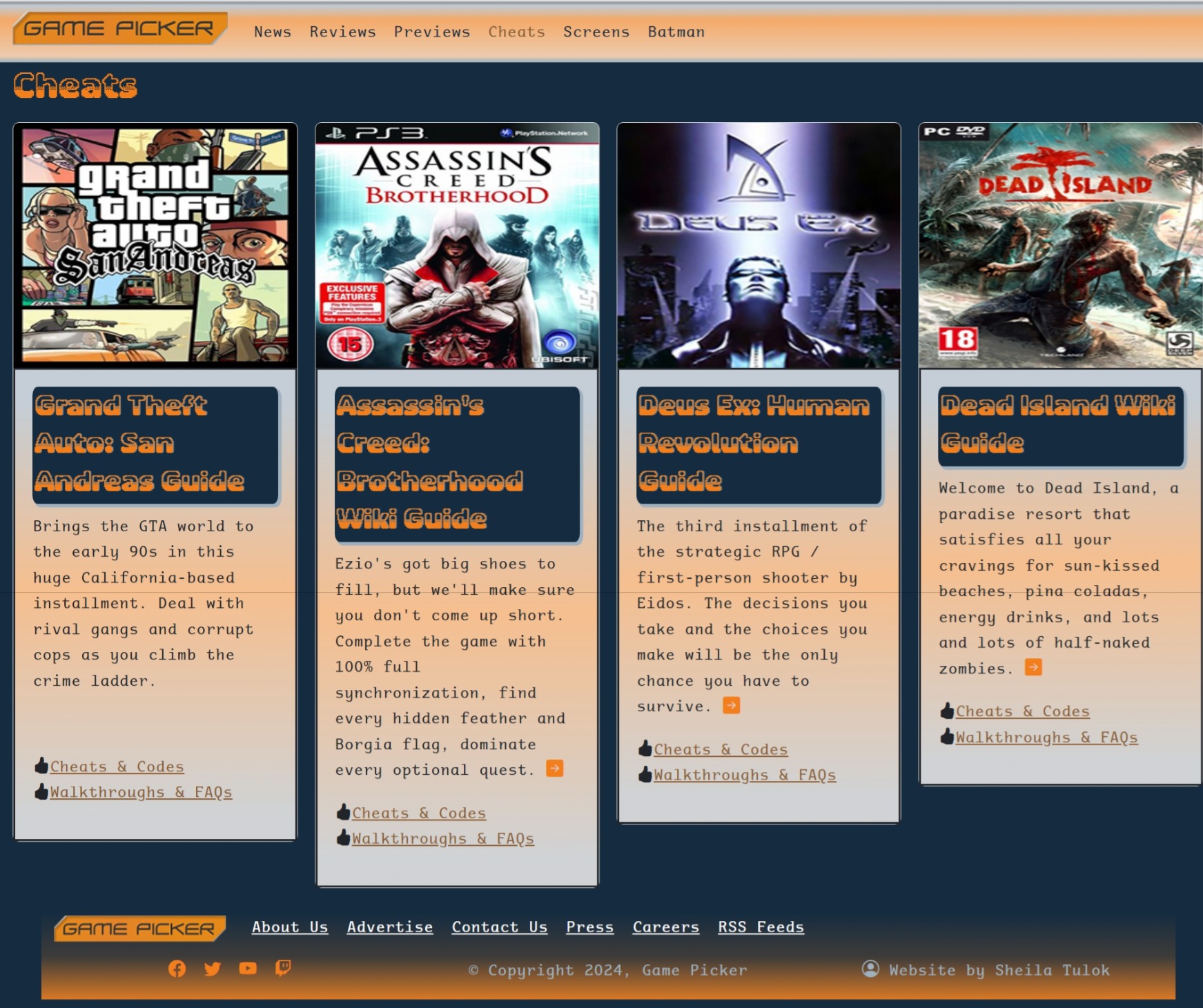Open the Screens nav link
Screen dimensions: 1203x1008
[596, 32]
